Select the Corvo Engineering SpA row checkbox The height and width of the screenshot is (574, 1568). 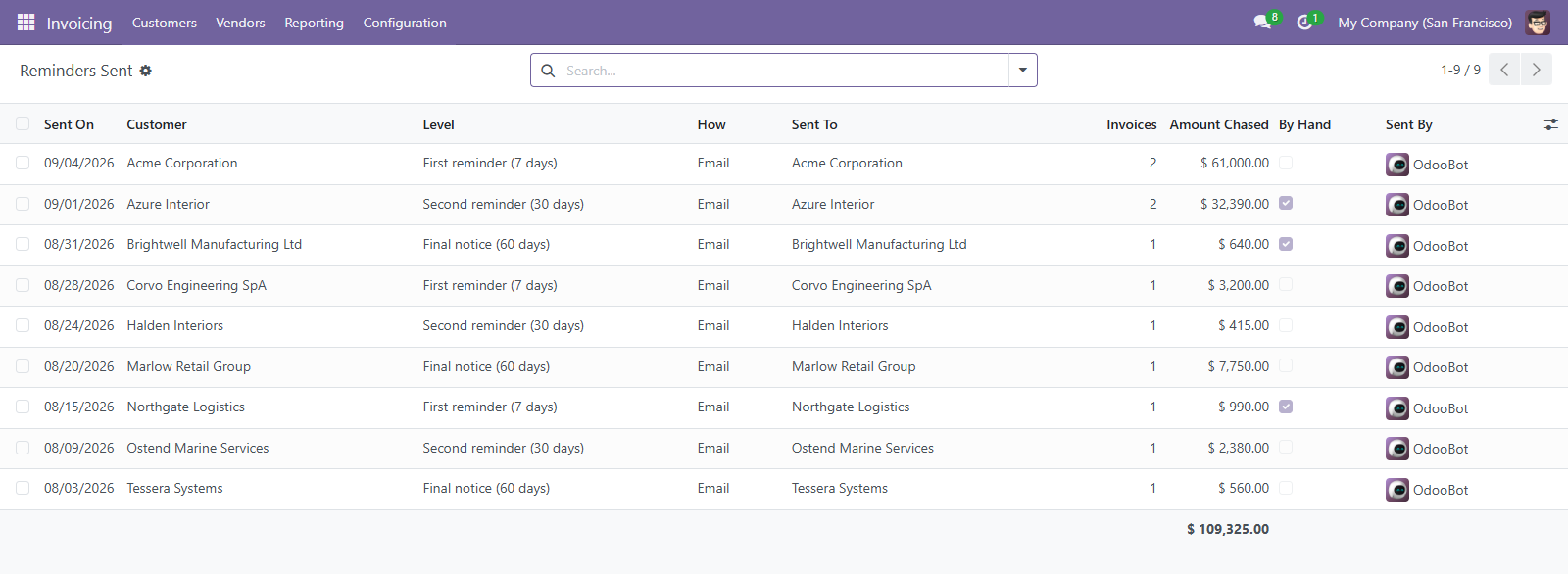[23, 285]
